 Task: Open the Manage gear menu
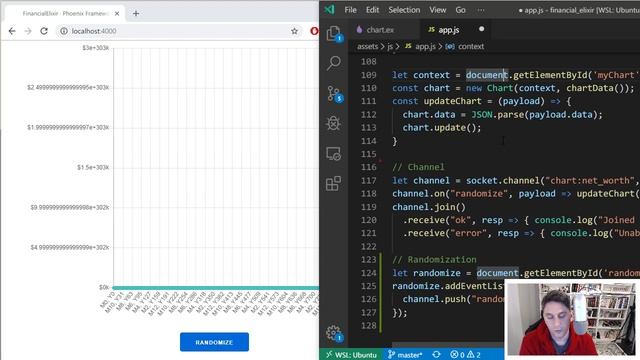334,333
